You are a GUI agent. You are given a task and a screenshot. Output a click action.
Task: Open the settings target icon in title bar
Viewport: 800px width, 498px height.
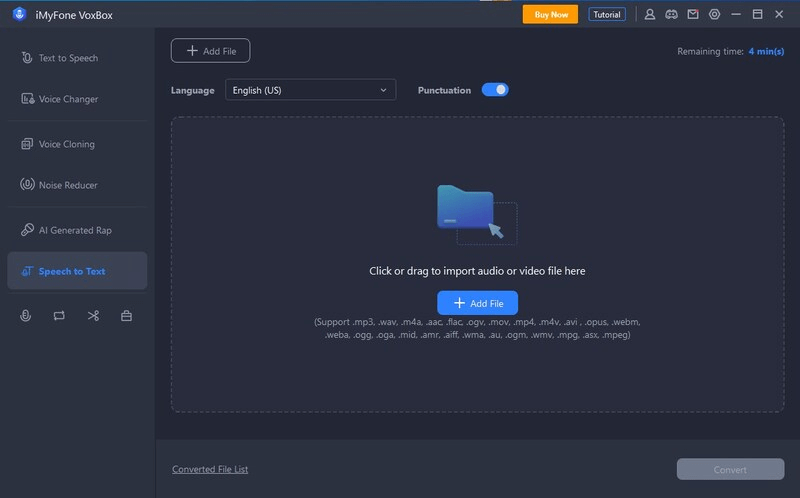pos(714,14)
